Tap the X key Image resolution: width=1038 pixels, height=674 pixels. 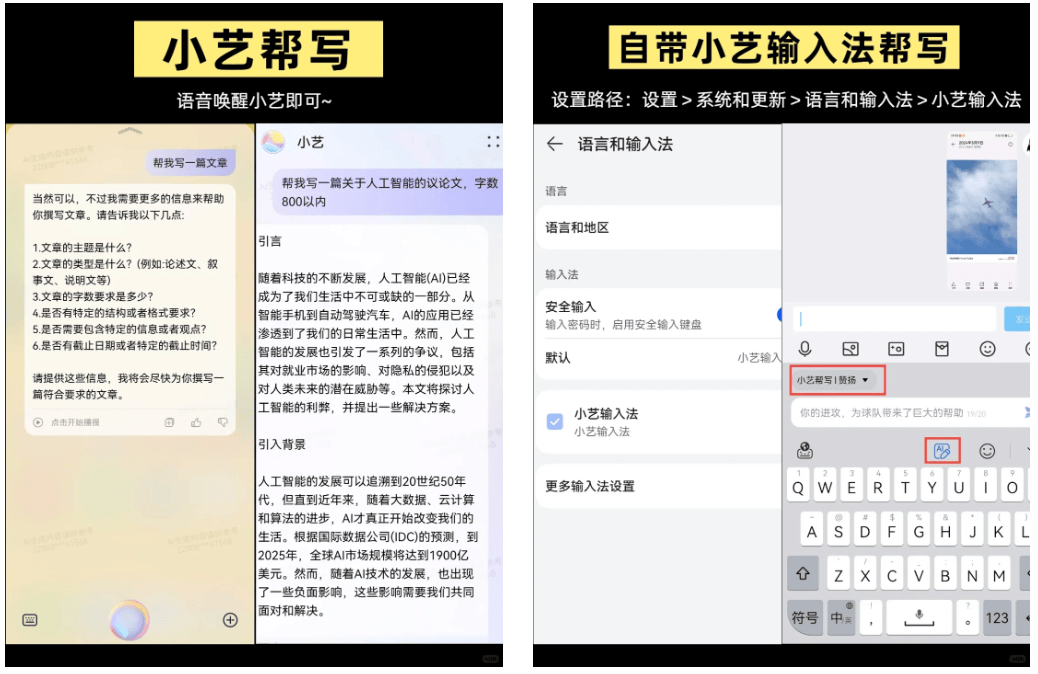tap(865, 574)
